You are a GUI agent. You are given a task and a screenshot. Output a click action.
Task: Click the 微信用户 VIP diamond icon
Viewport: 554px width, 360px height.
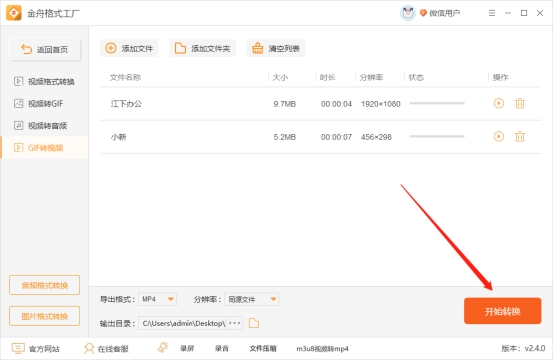click(x=423, y=13)
